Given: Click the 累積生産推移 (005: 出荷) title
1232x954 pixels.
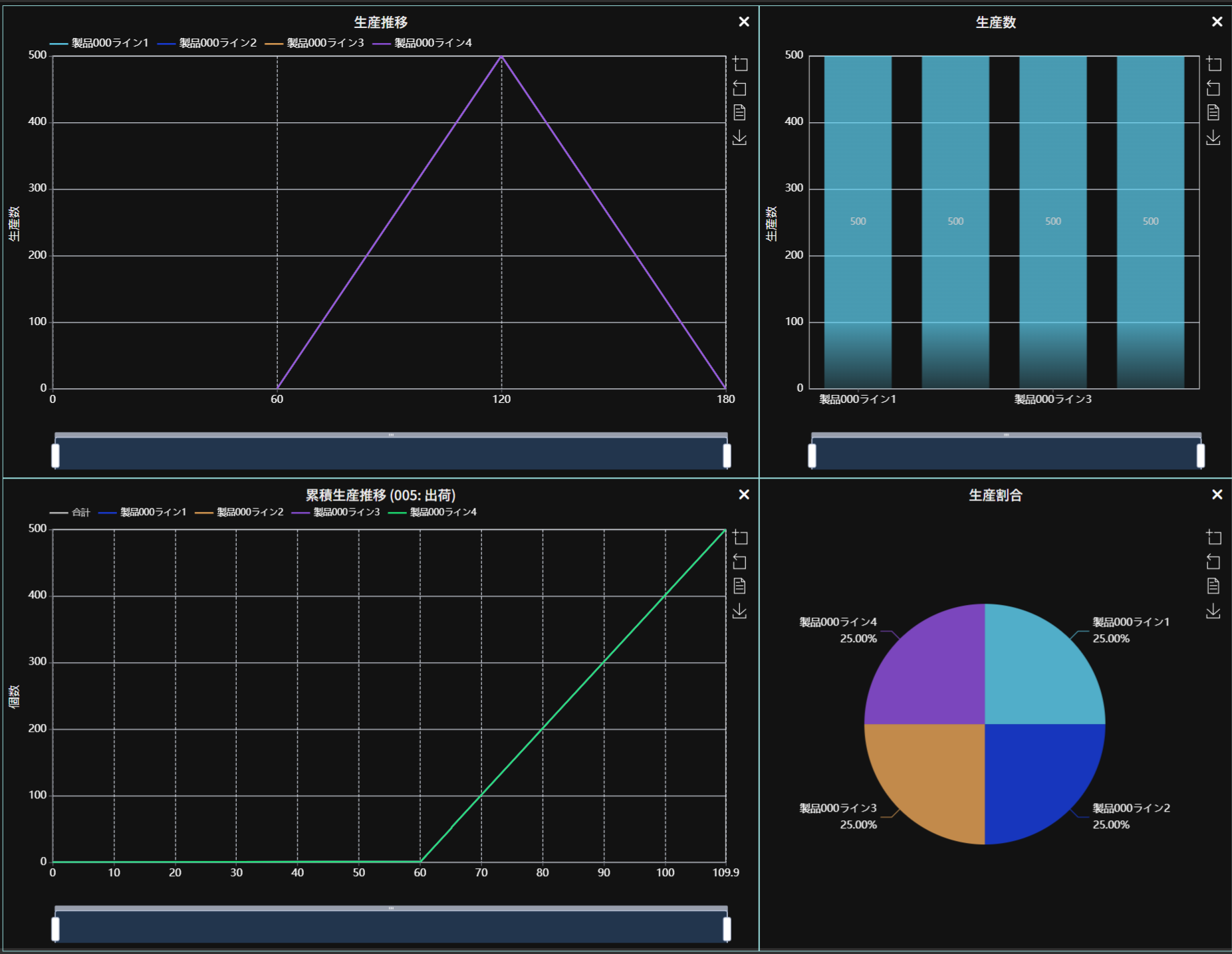Looking at the screenshot, I should point(380,495).
